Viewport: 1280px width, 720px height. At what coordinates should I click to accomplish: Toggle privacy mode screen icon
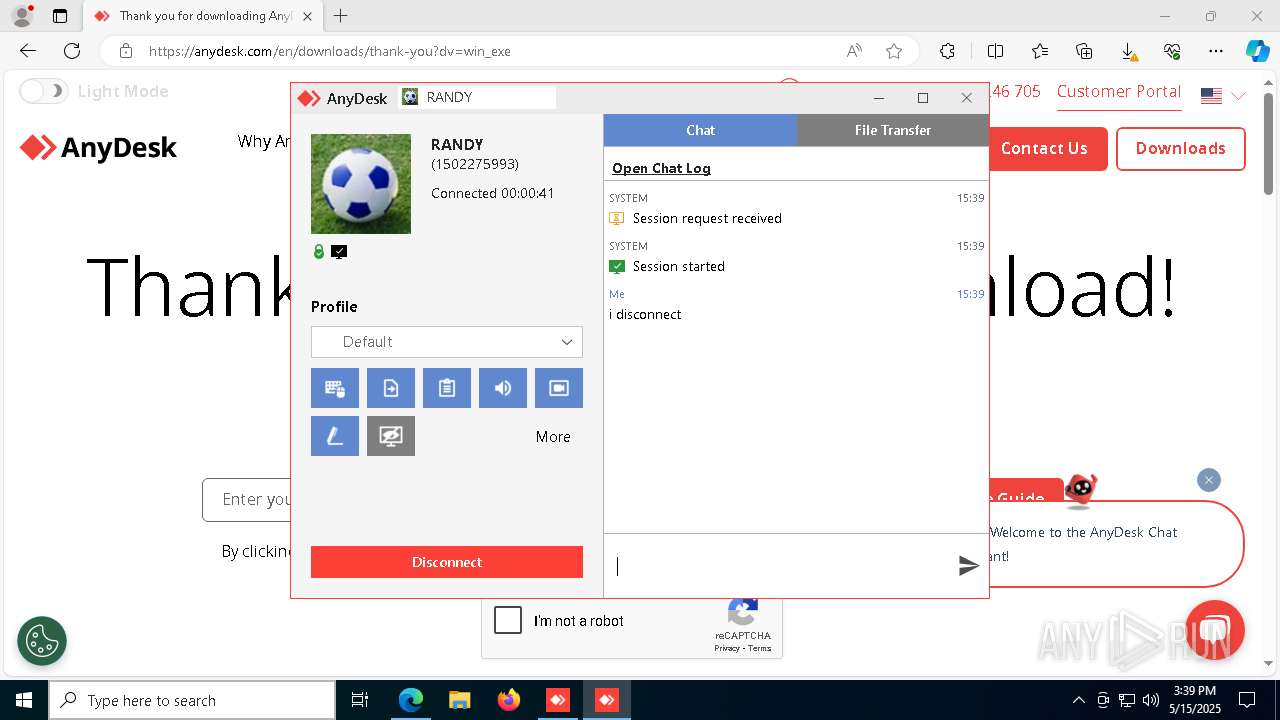click(x=391, y=436)
